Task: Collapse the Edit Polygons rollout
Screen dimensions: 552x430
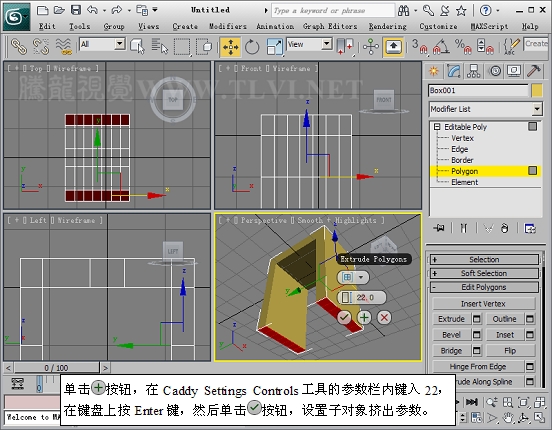Action: pyautogui.click(x=484, y=287)
